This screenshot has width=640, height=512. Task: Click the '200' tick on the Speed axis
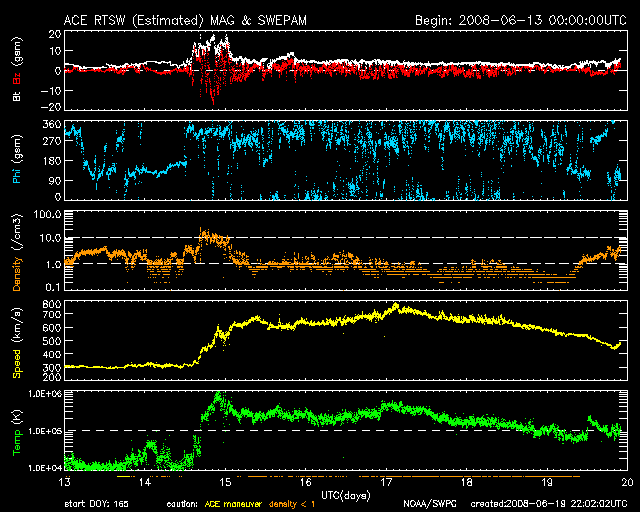(x=52, y=377)
